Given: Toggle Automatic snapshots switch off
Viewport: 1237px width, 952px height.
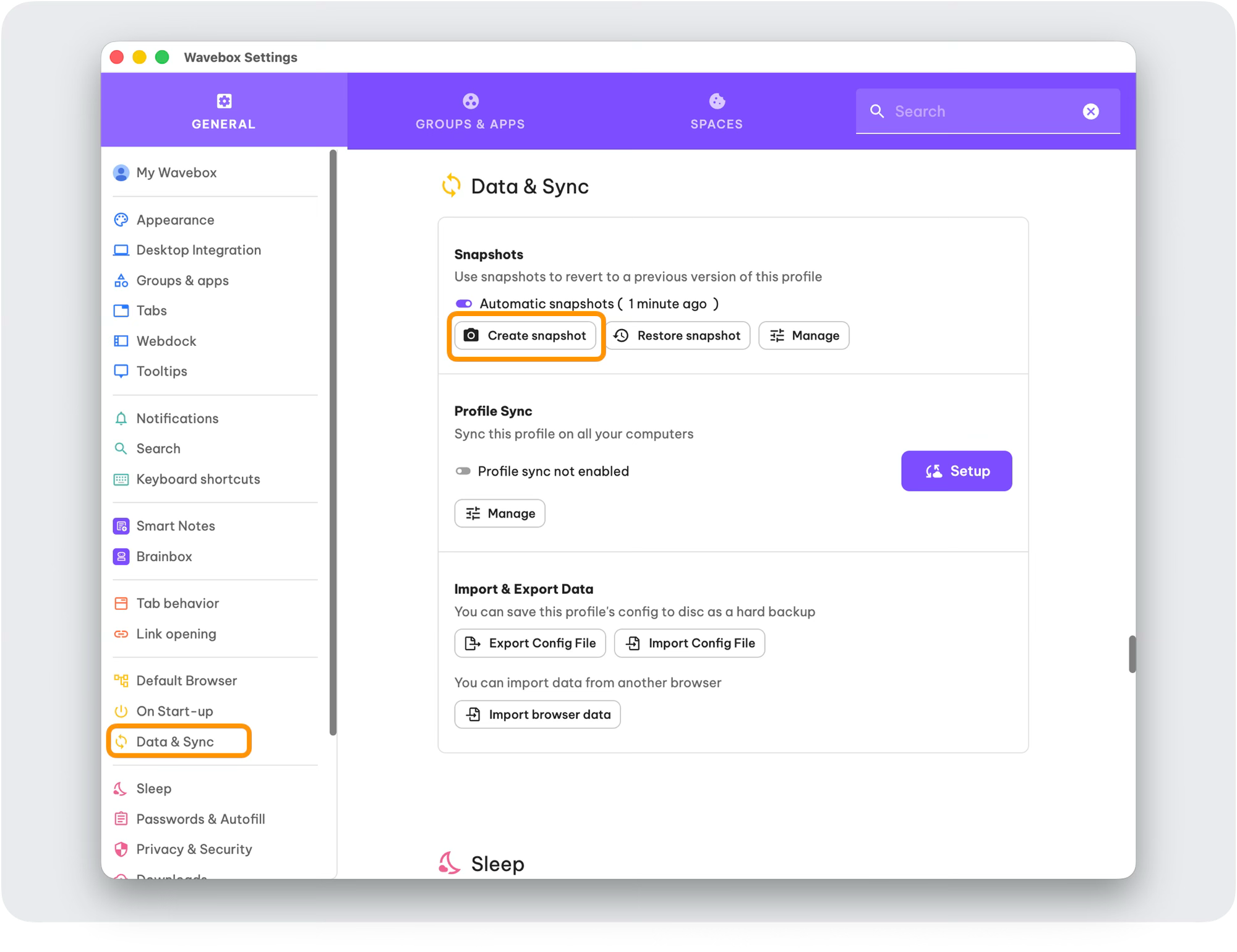Looking at the screenshot, I should (x=464, y=304).
